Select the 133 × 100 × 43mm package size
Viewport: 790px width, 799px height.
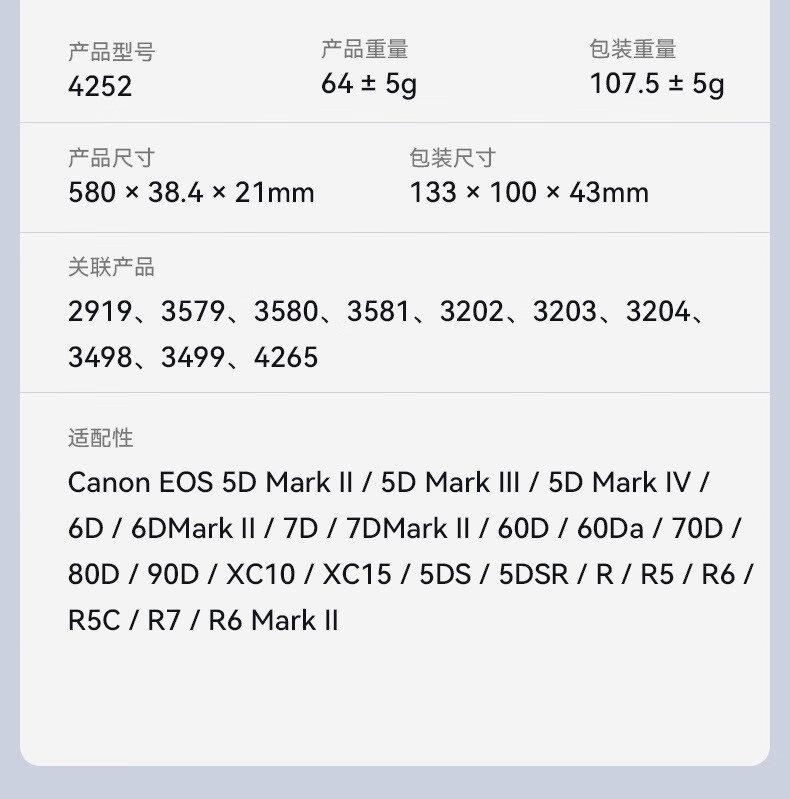coord(529,193)
